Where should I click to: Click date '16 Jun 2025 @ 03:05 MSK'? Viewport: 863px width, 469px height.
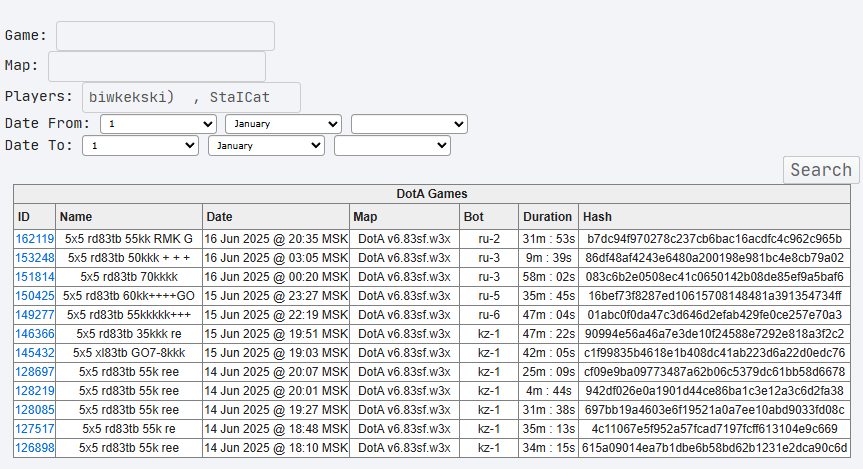(276, 258)
